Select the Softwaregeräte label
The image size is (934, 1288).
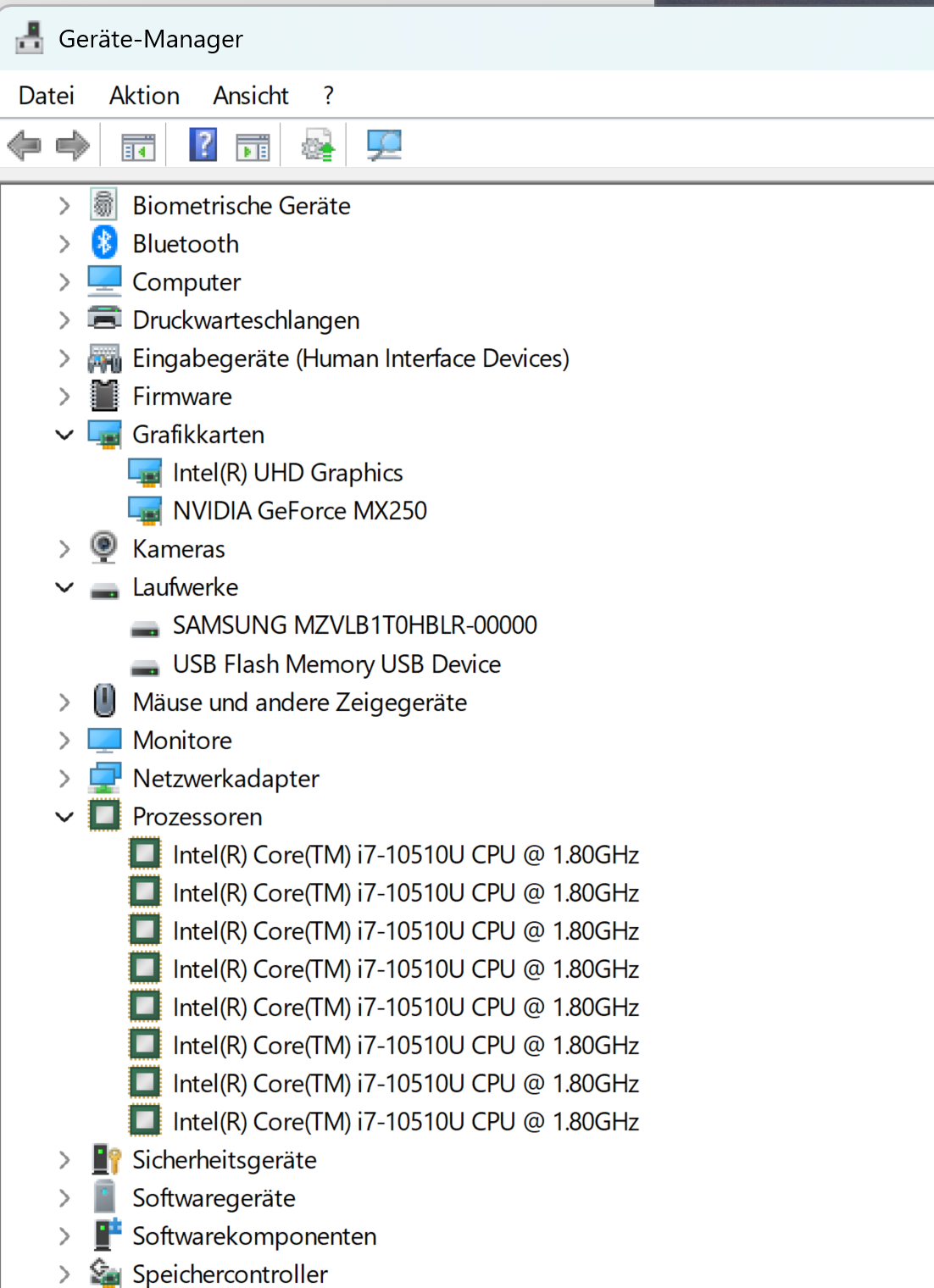click(214, 1198)
